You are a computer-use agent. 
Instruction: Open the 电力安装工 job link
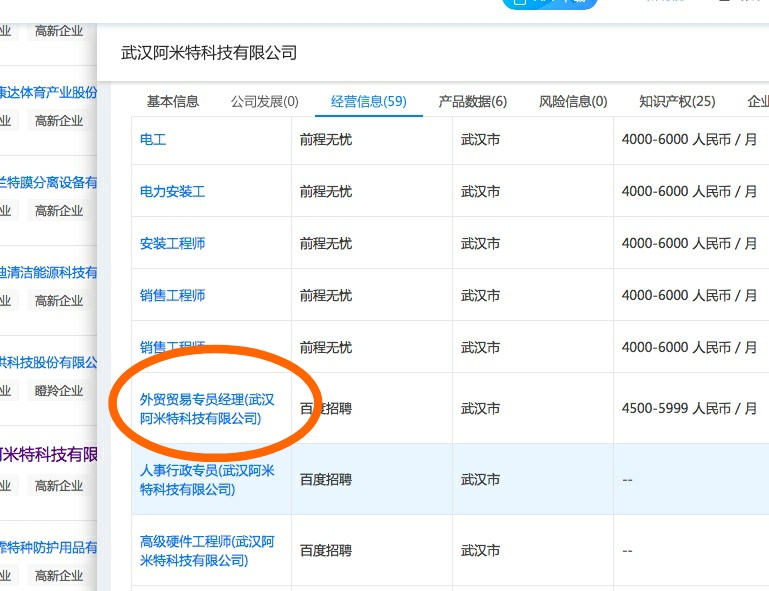click(172, 191)
